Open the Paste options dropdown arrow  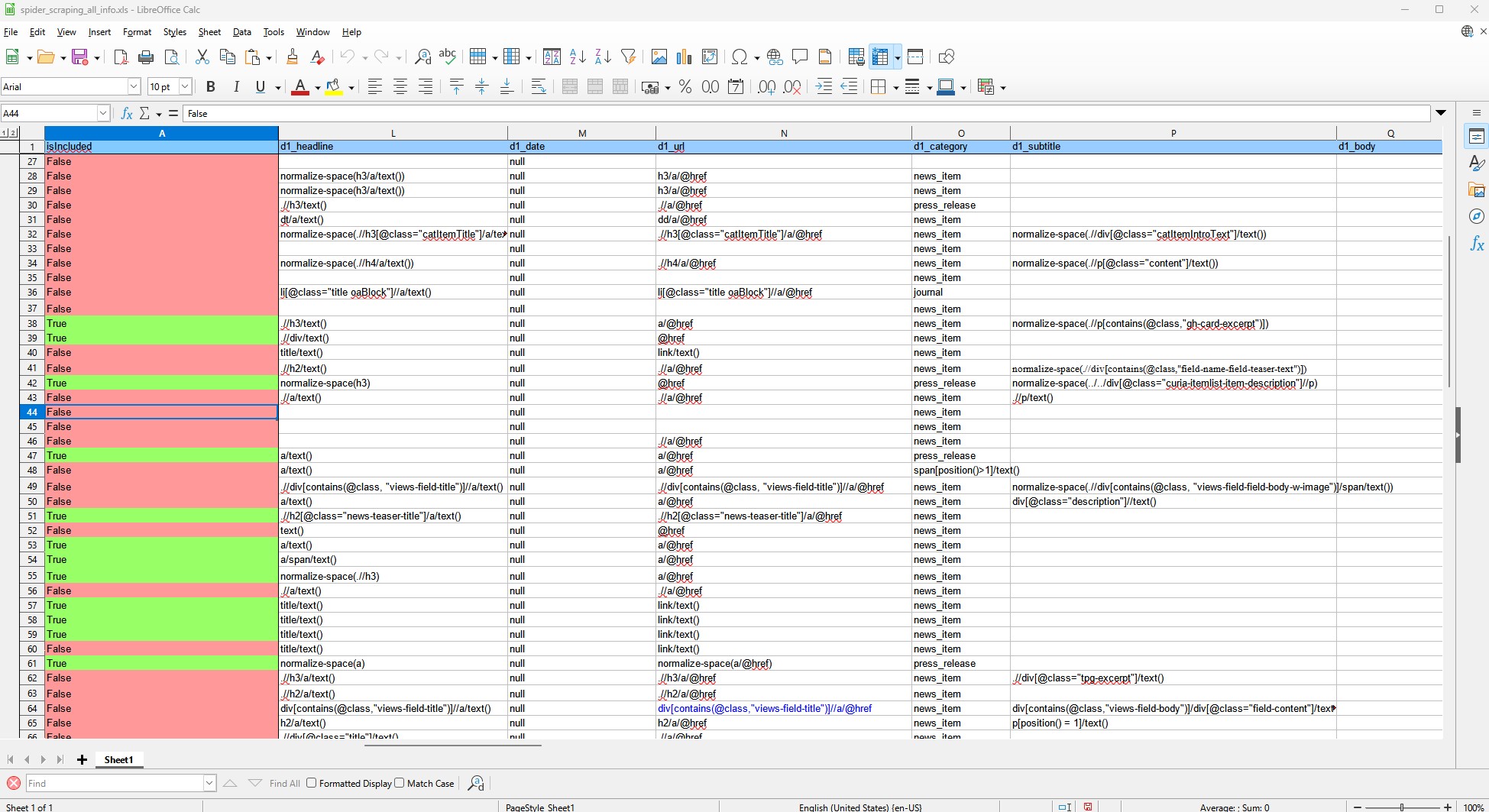[x=269, y=58]
